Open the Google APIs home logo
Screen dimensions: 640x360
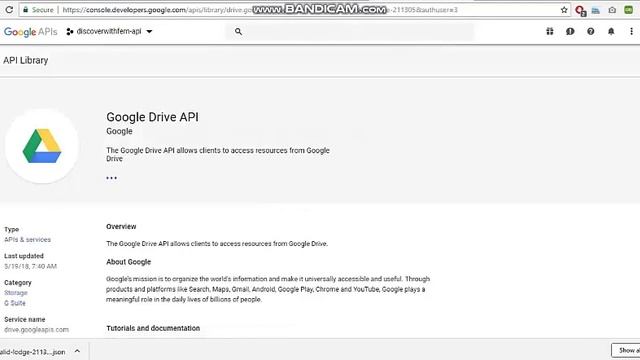(31, 32)
